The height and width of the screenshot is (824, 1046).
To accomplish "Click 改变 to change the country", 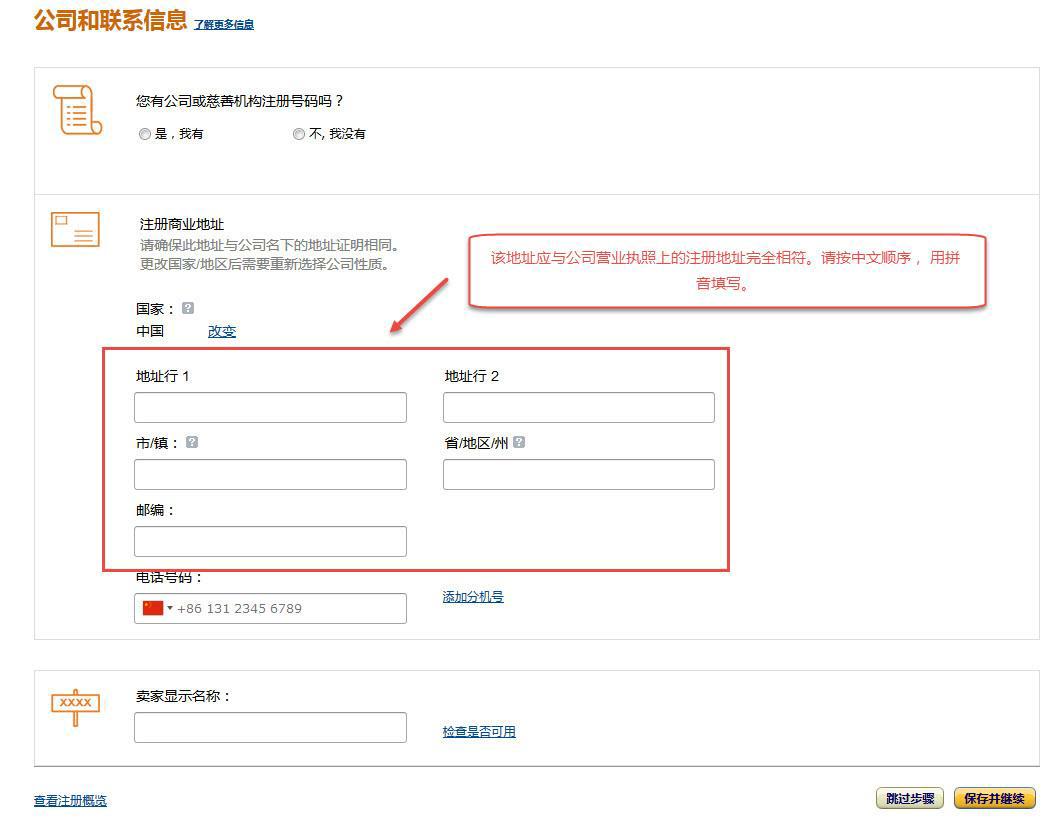I will coord(222,331).
